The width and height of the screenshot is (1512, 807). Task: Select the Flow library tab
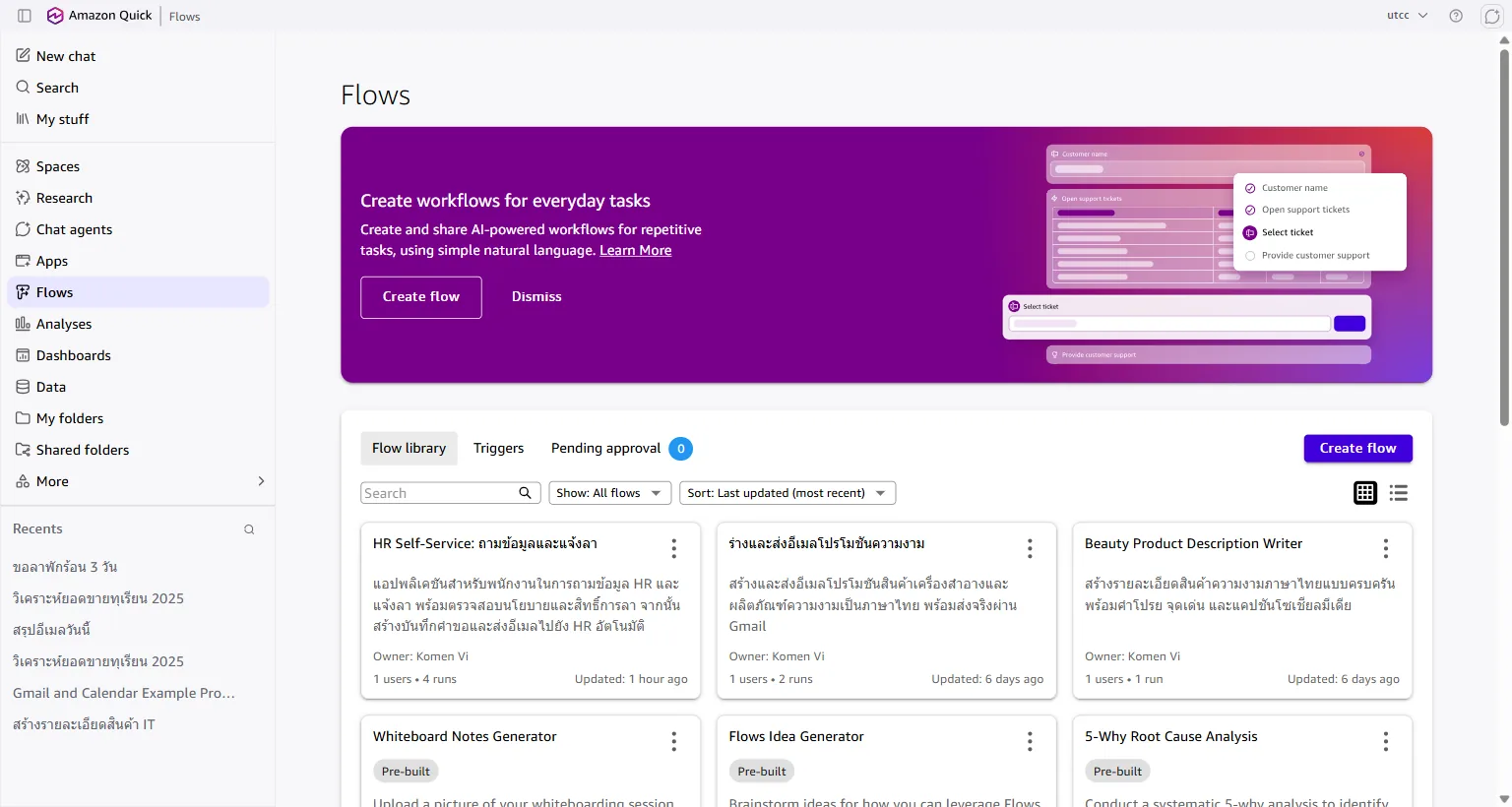409,448
